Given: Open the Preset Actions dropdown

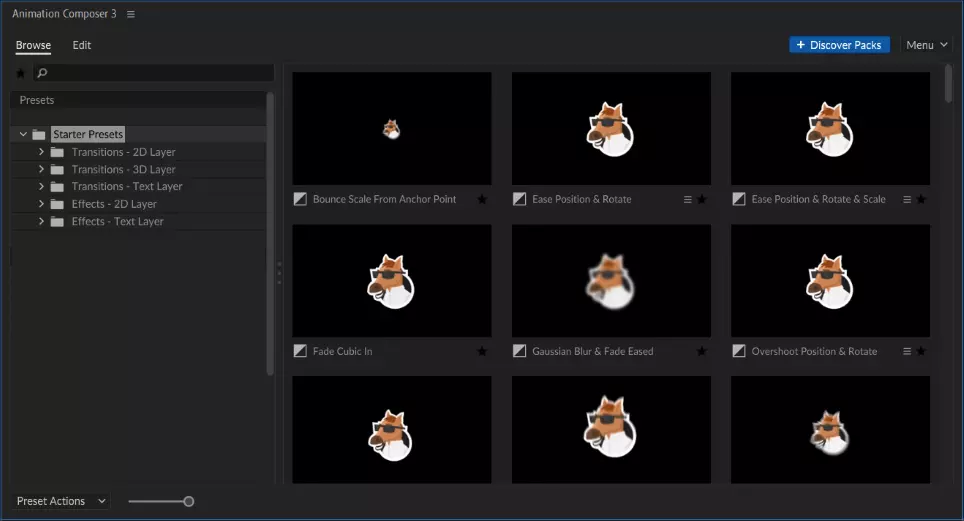Looking at the screenshot, I should point(61,501).
